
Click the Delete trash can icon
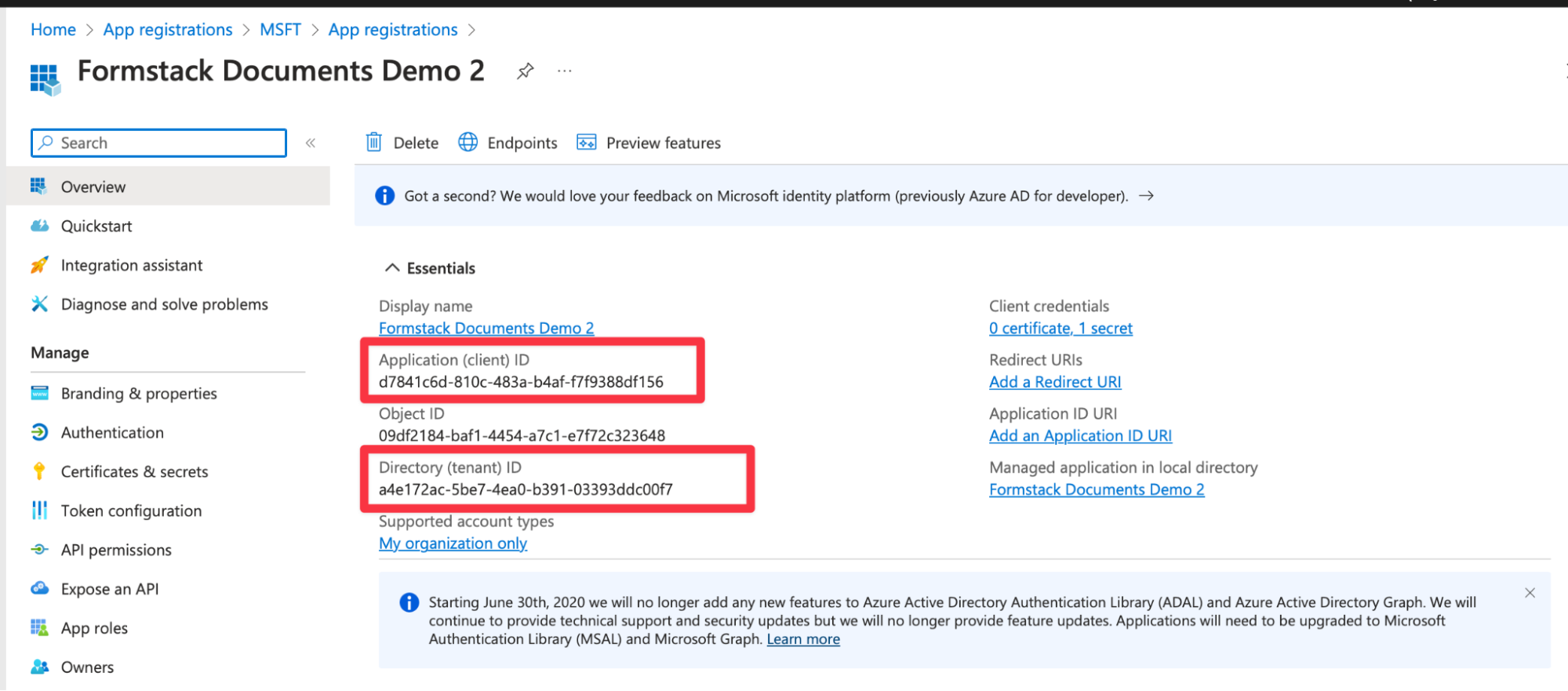374,143
